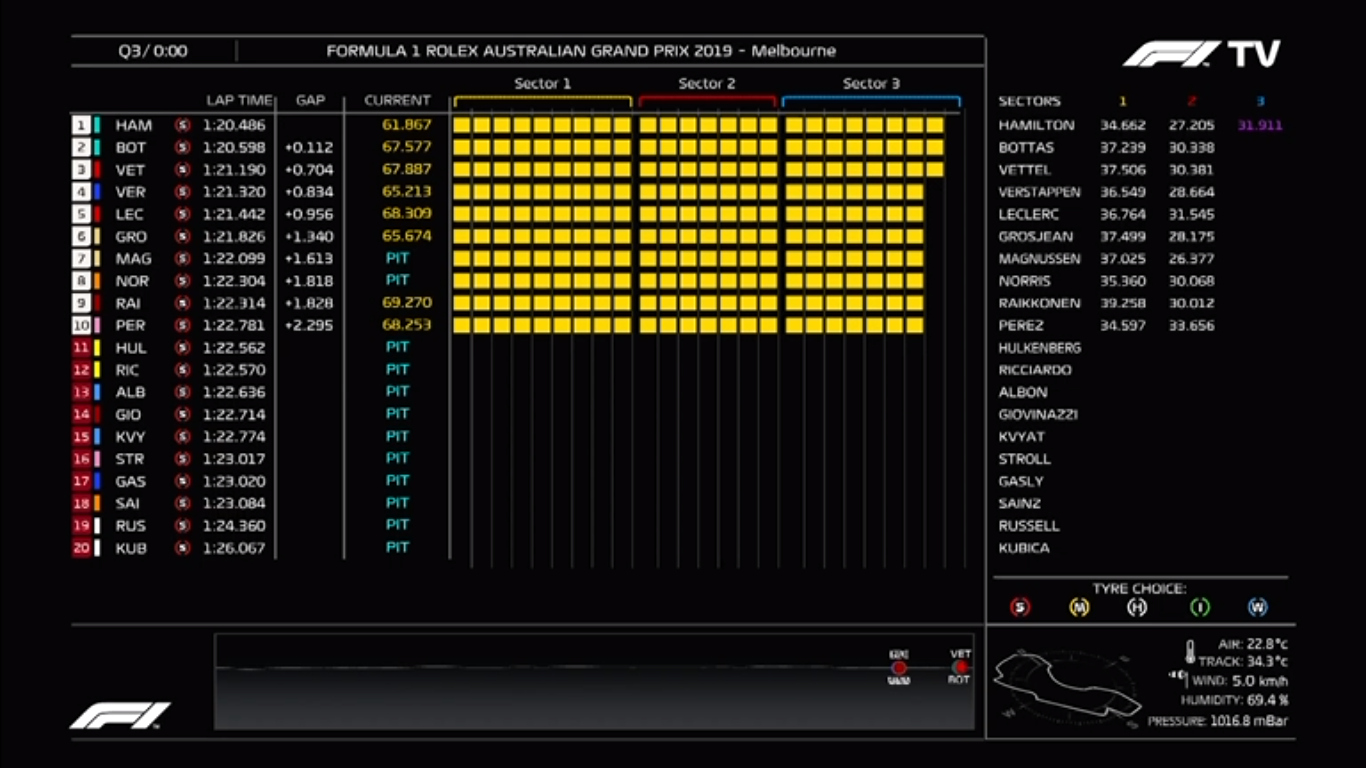This screenshot has width=1366, height=768.
Task: Click the soft tyre icon in RIC's row
Action: 182,369
